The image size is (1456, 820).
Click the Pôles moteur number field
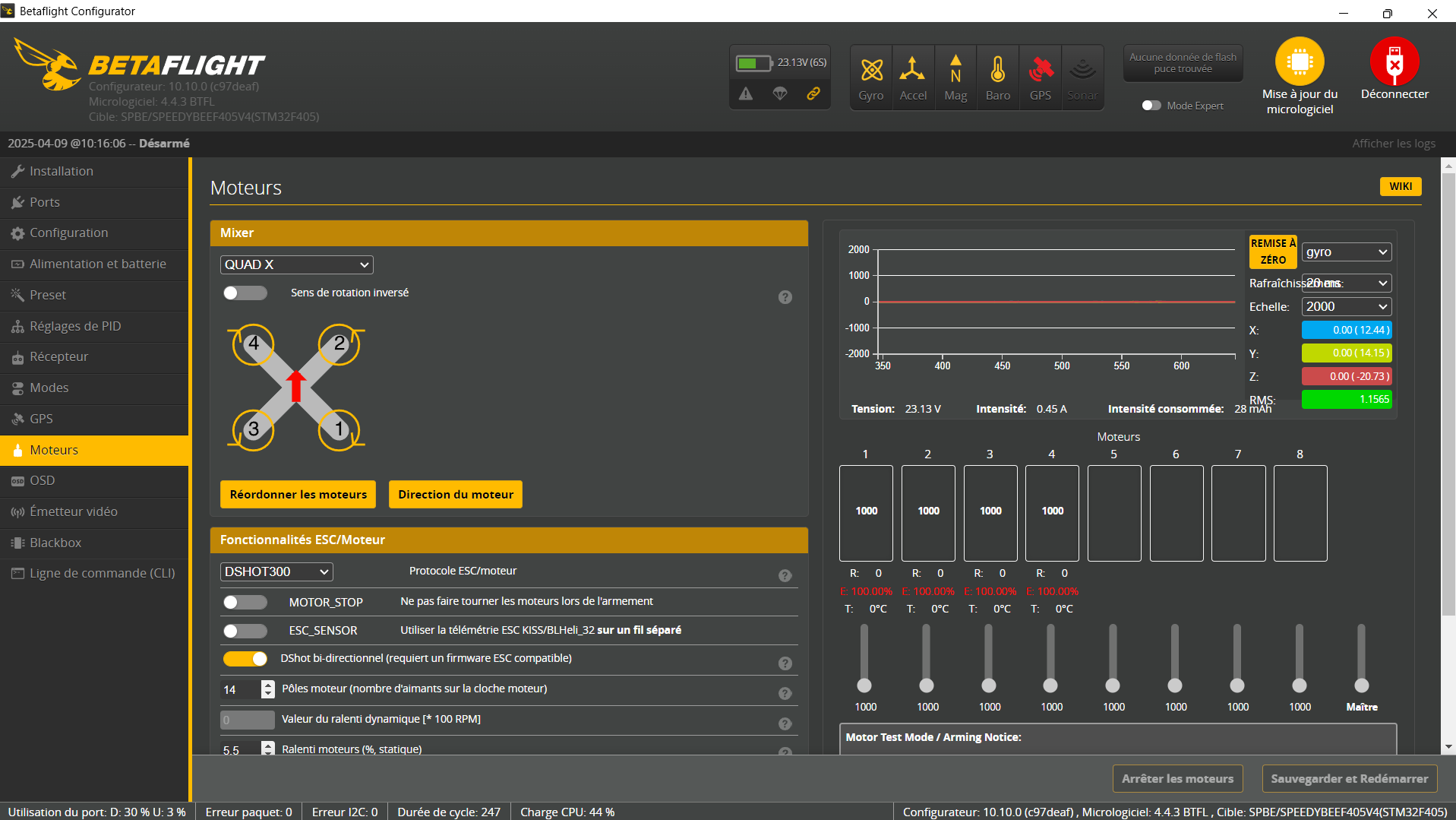pyautogui.click(x=240, y=689)
